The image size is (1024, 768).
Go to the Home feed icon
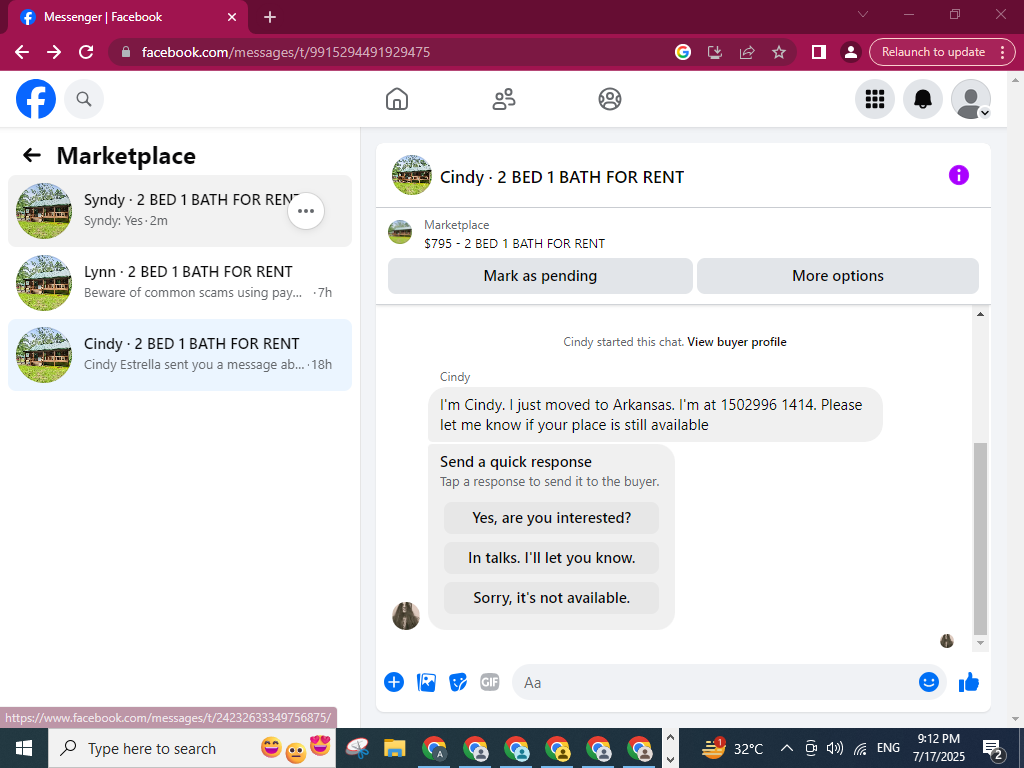point(397,99)
